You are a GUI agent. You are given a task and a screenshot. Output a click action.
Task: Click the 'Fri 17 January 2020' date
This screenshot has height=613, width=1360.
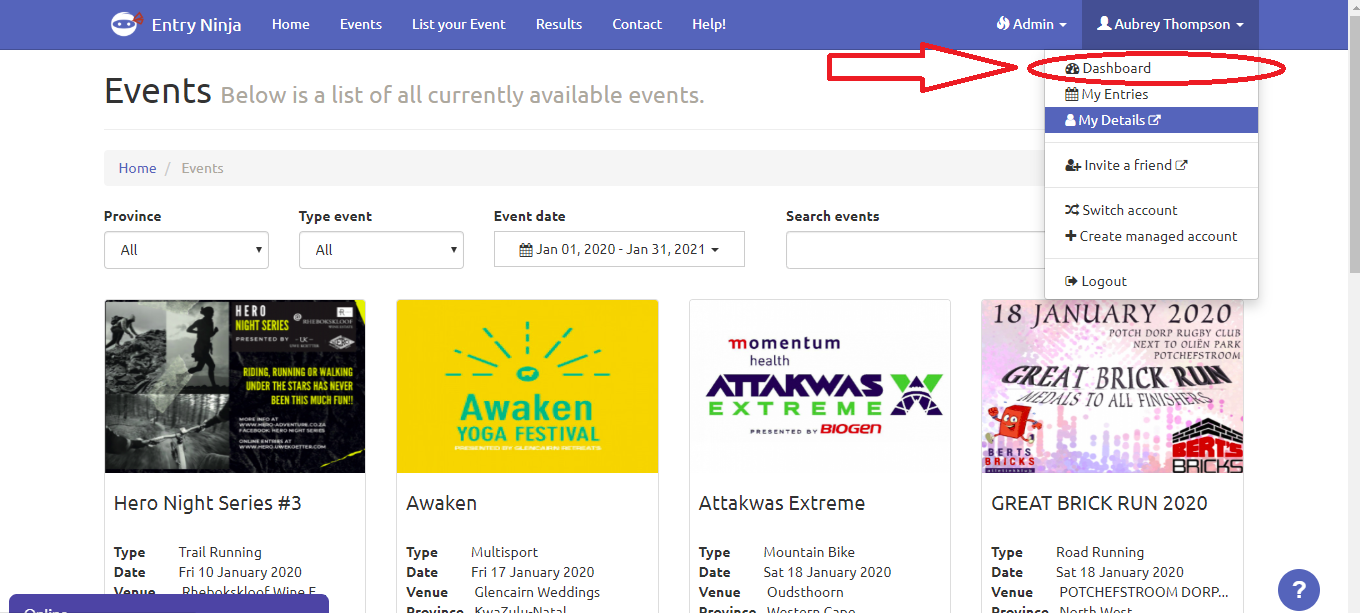pos(533,572)
